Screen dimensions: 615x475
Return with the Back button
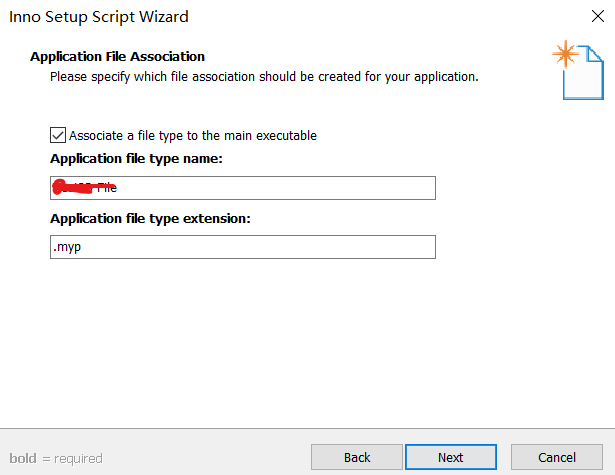(357, 457)
